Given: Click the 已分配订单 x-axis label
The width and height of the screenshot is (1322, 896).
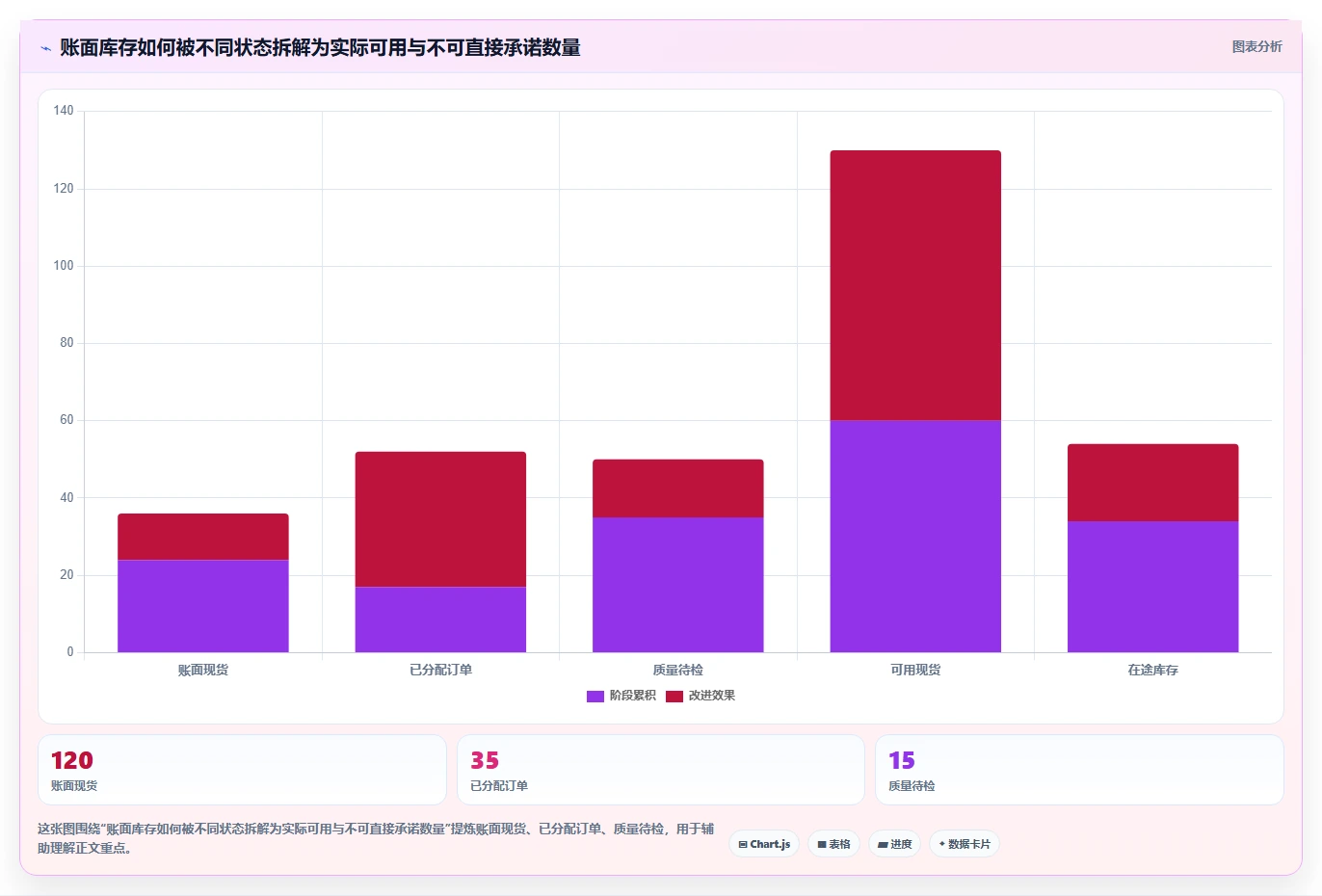Looking at the screenshot, I should coord(440,670).
